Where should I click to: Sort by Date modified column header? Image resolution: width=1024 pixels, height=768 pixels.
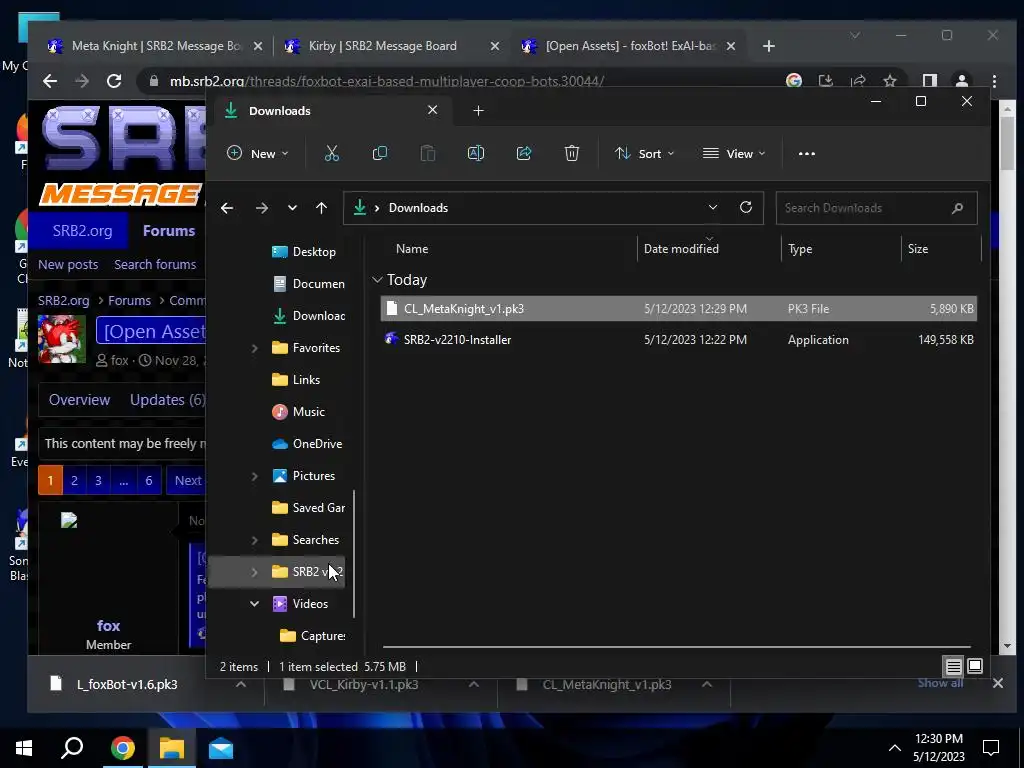tap(681, 249)
